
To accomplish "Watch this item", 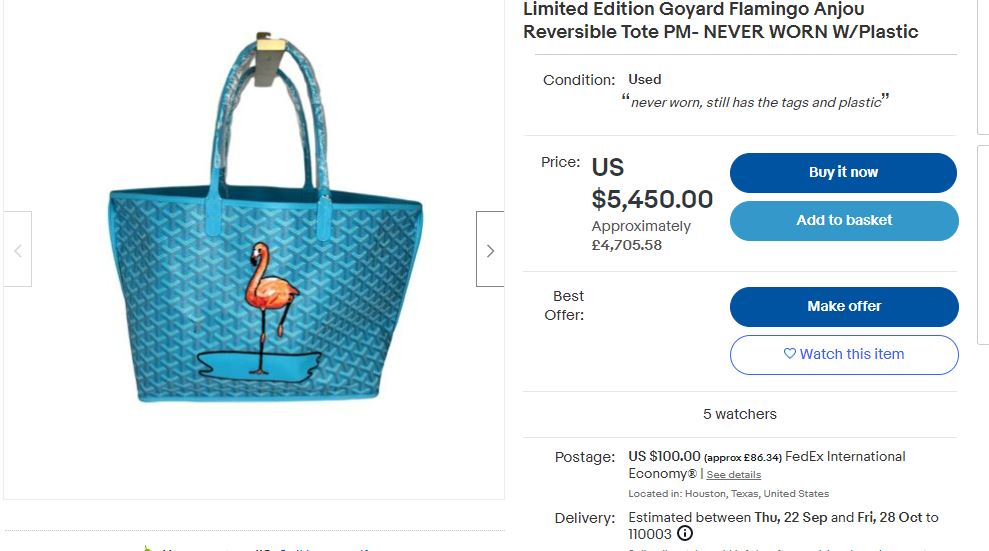I will (844, 354).
